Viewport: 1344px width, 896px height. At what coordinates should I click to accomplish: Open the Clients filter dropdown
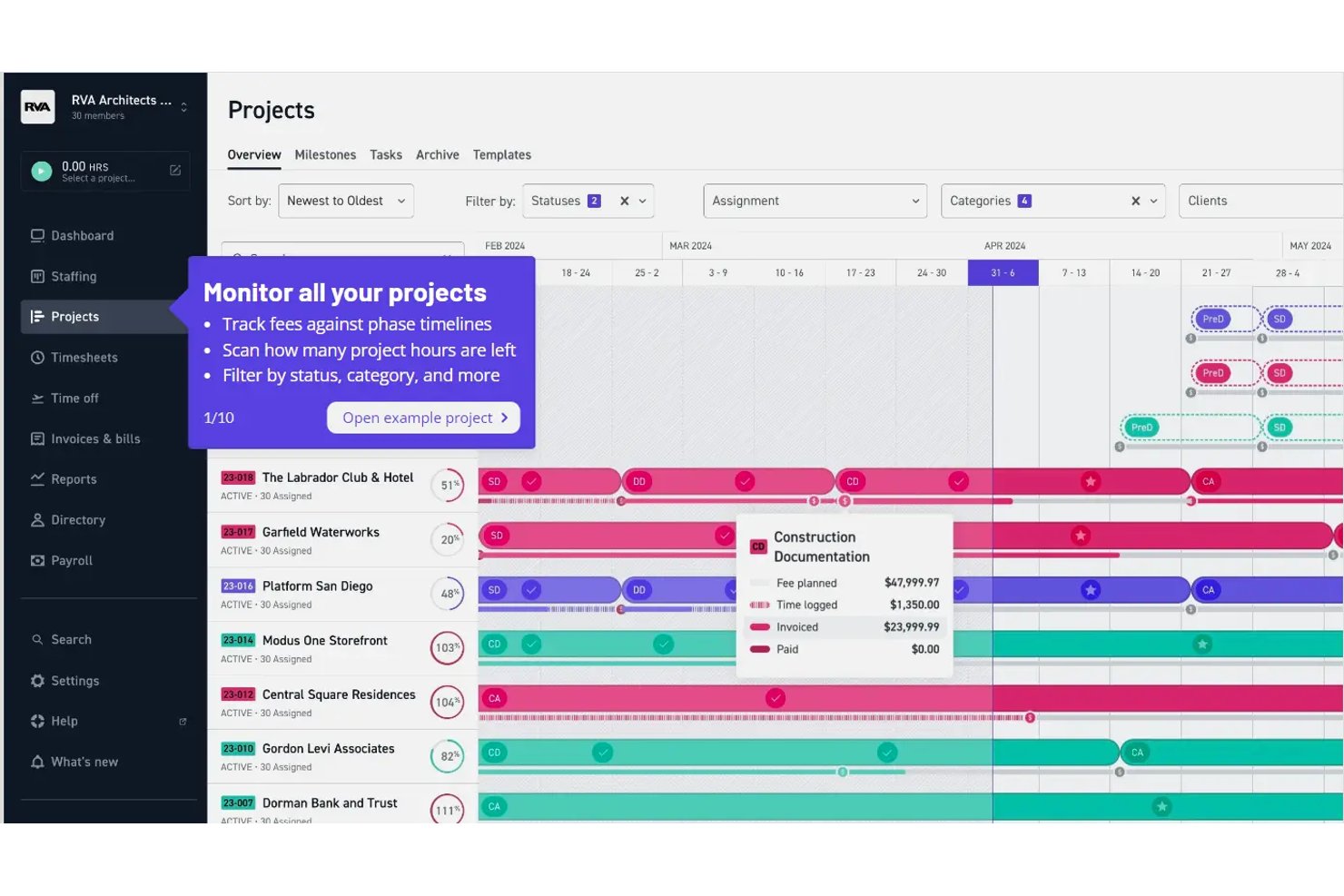[x=1260, y=202]
